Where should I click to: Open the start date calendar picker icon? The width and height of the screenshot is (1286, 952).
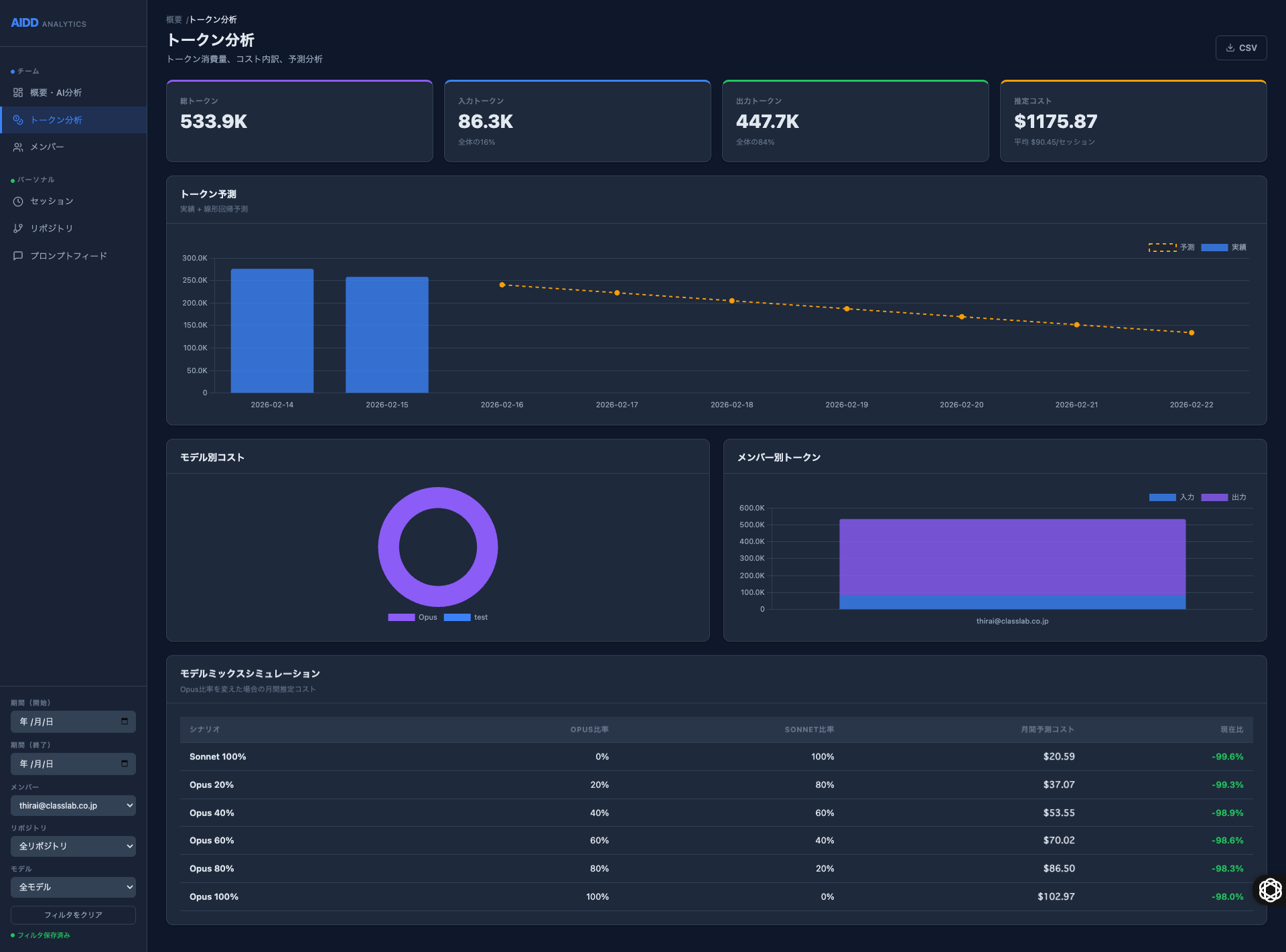[125, 722]
